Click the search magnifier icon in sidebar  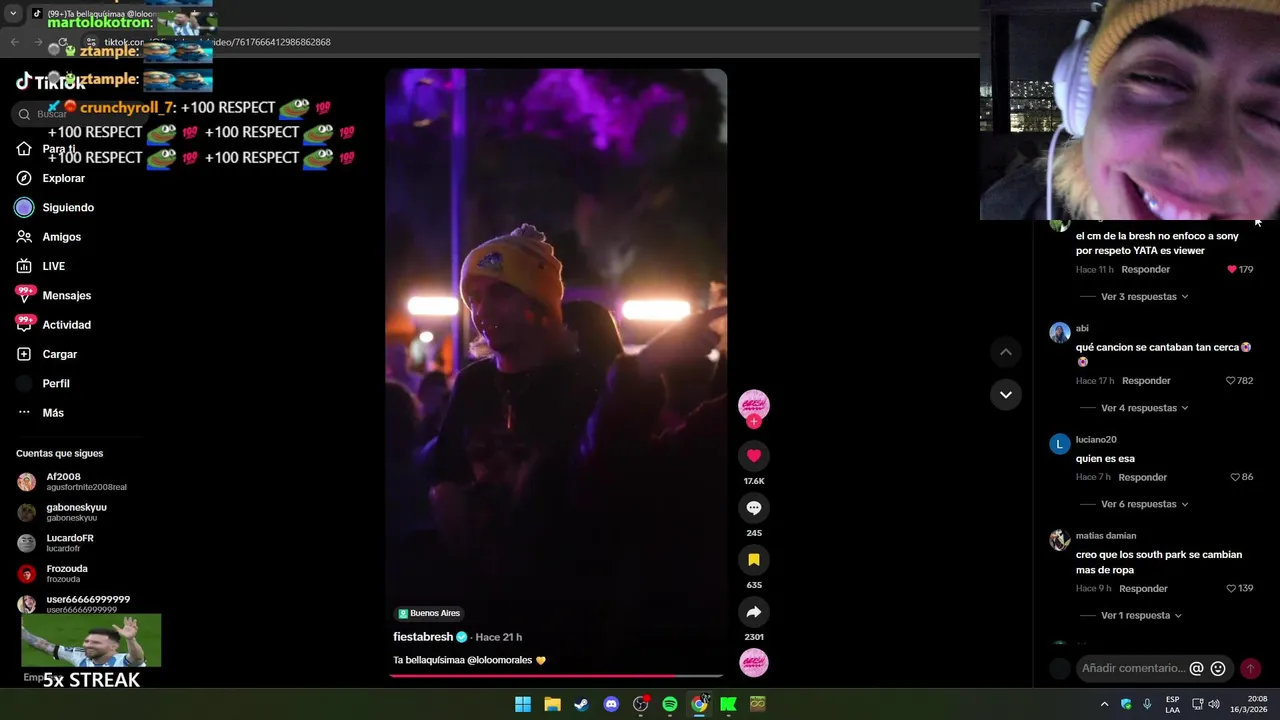tap(24, 114)
